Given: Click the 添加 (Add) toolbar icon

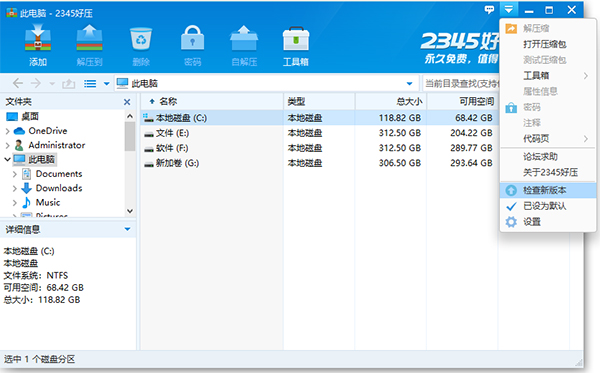Looking at the screenshot, I should (38, 45).
